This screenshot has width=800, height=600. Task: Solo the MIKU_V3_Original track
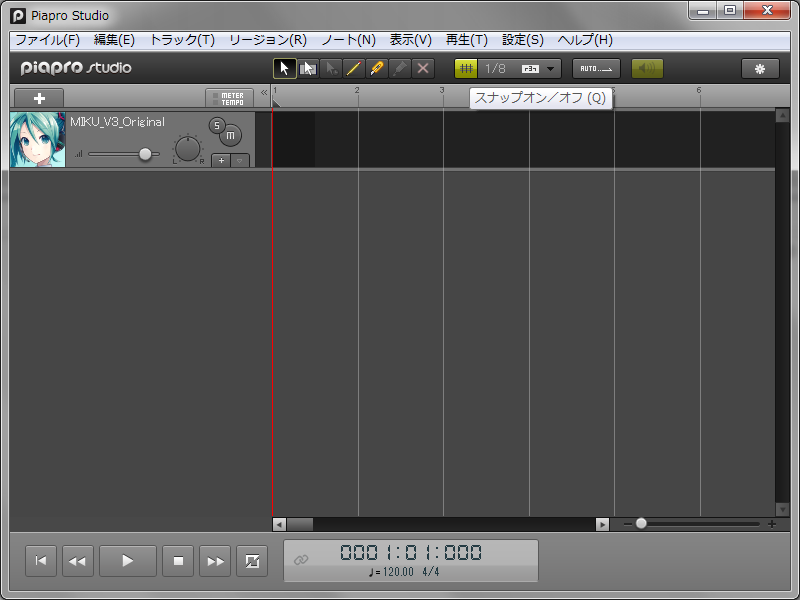tap(217, 126)
